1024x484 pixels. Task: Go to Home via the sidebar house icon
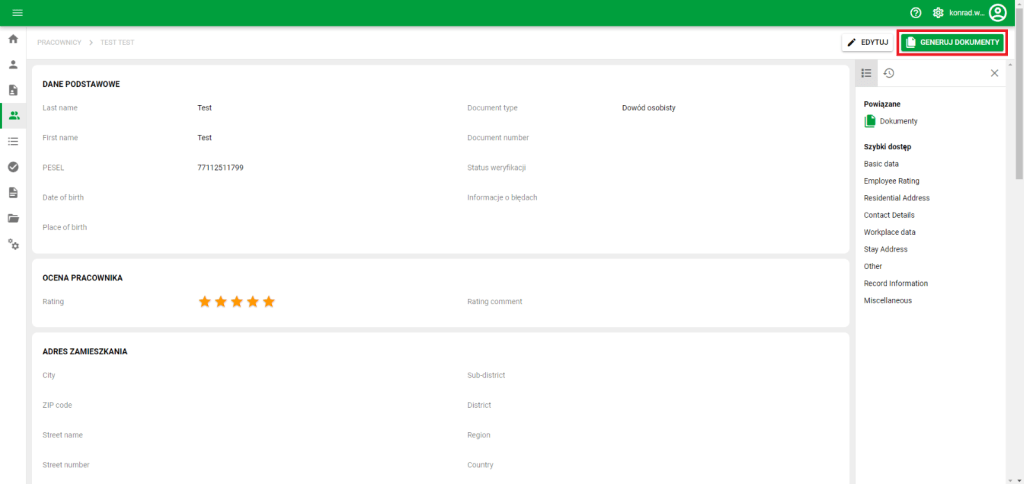[13, 39]
